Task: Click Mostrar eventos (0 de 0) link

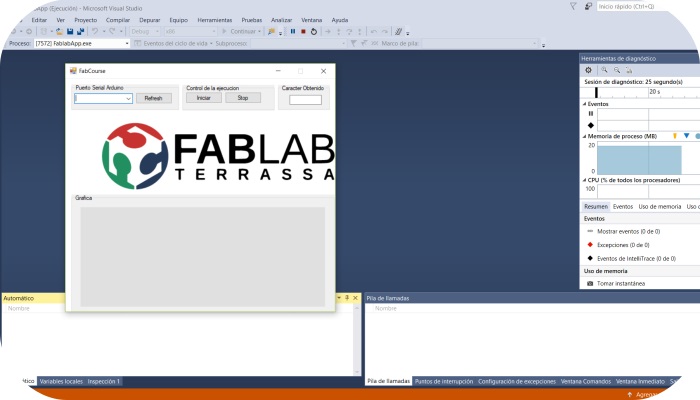Action: coord(629,231)
